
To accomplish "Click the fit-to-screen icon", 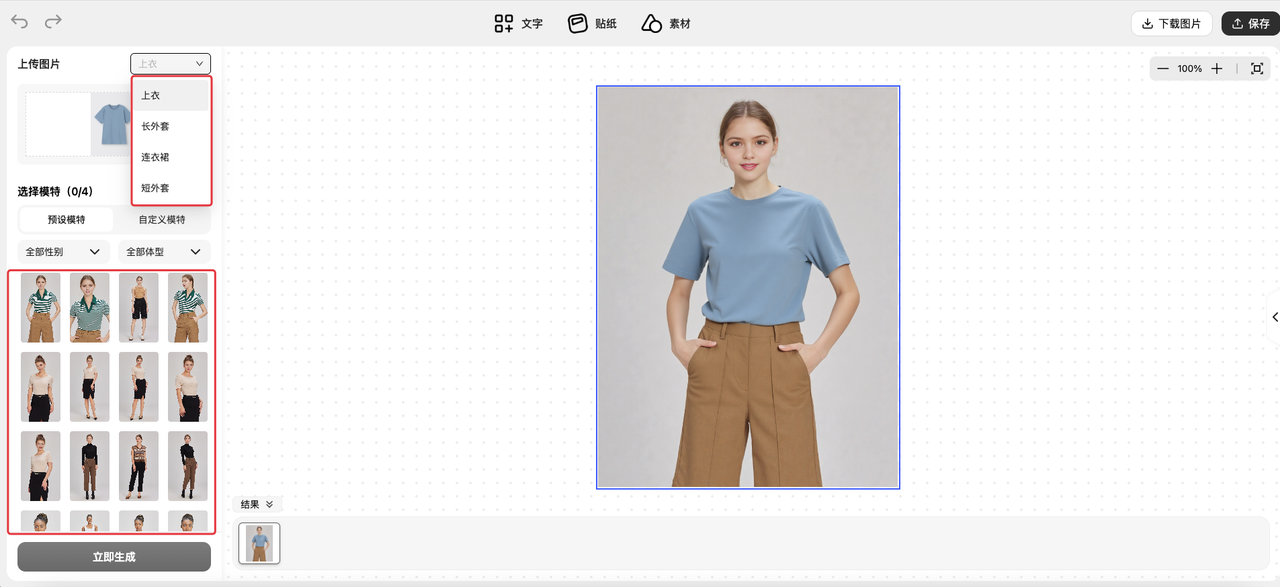I will click(1257, 69).
